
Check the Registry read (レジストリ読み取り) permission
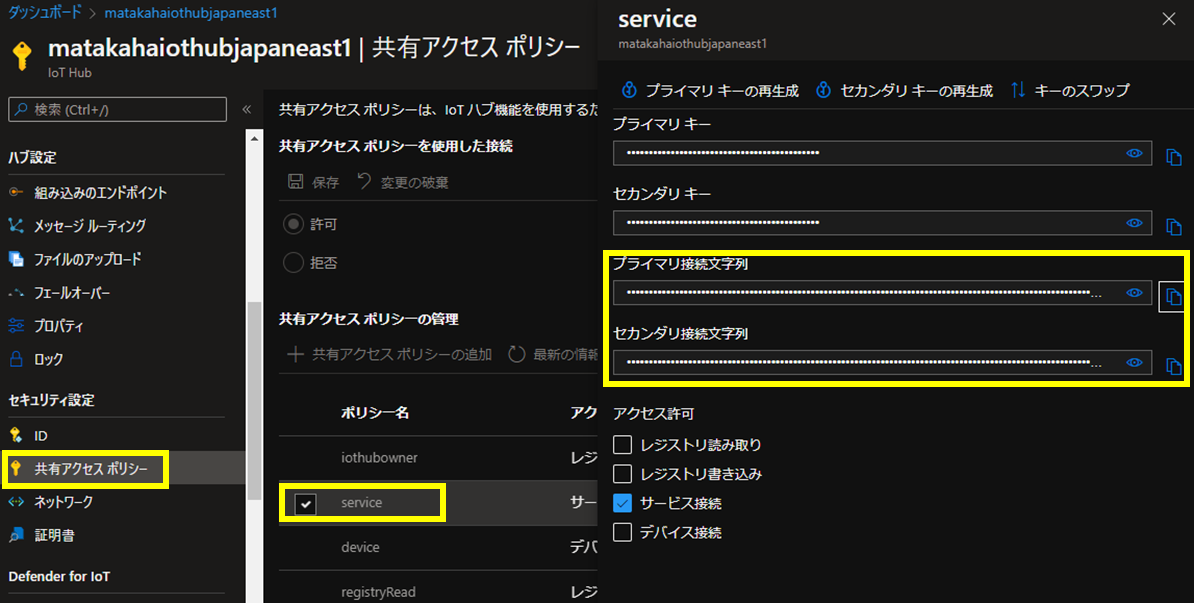(622, 445)
